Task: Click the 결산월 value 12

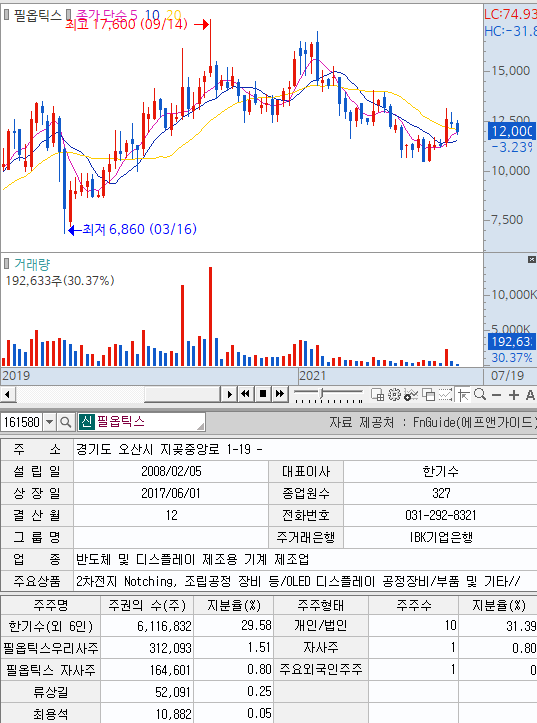Action: [x=171, y=515]
